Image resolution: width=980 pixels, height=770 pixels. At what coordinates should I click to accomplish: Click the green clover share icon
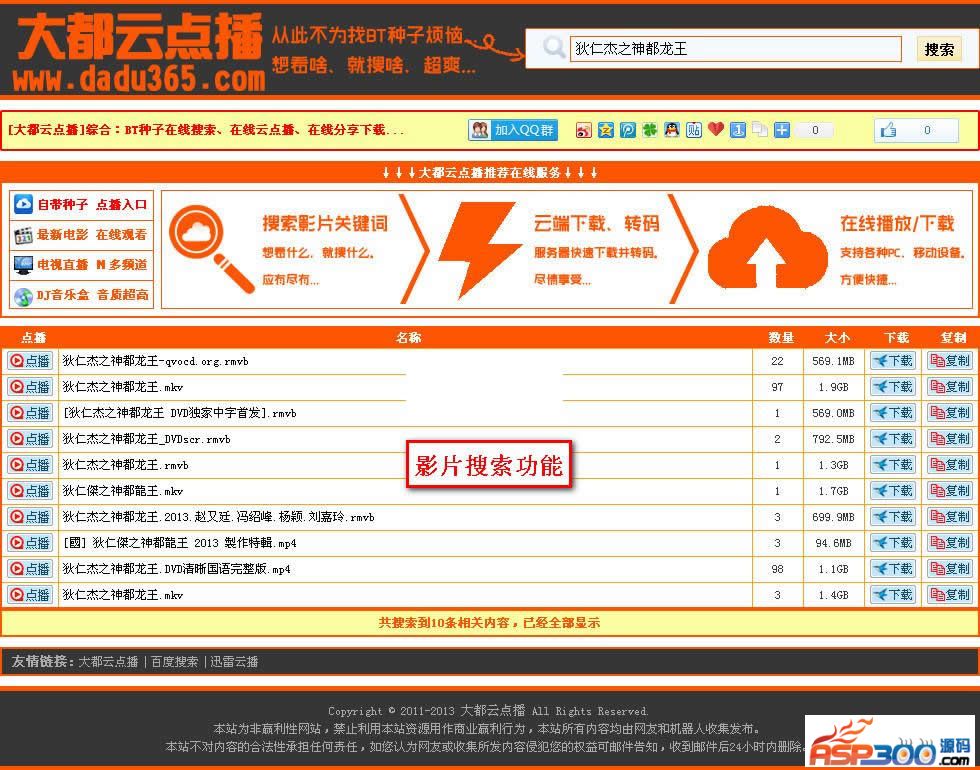650,130
